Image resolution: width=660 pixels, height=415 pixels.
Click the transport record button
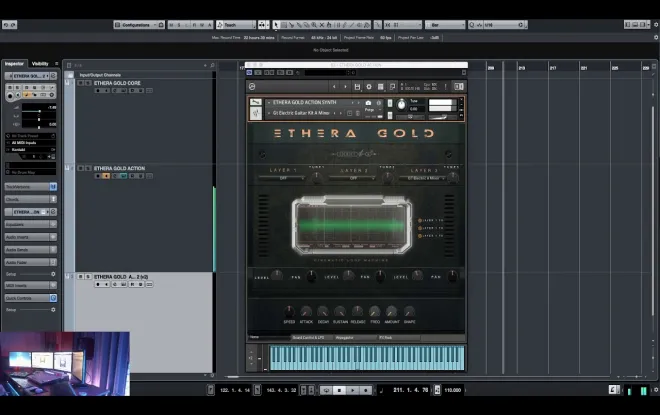pos(366,391)
